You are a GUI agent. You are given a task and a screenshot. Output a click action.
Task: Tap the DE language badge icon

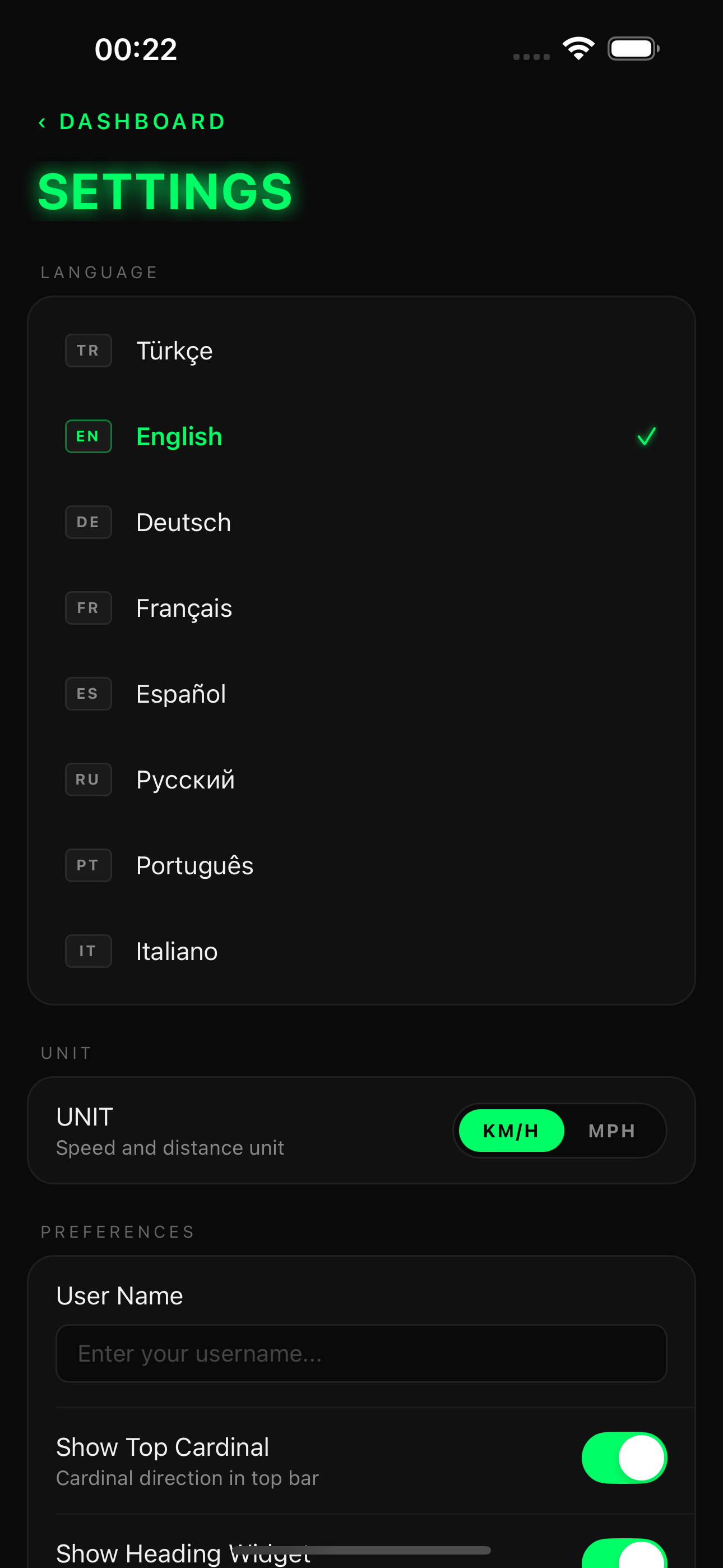(88, 522)
